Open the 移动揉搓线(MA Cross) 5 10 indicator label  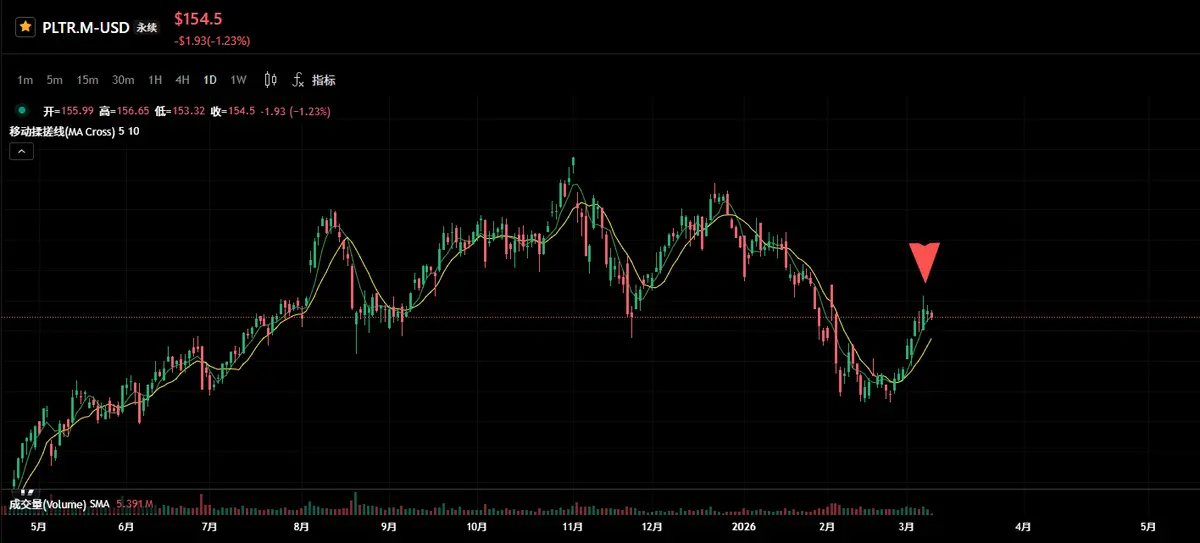[x=75, y=131]
